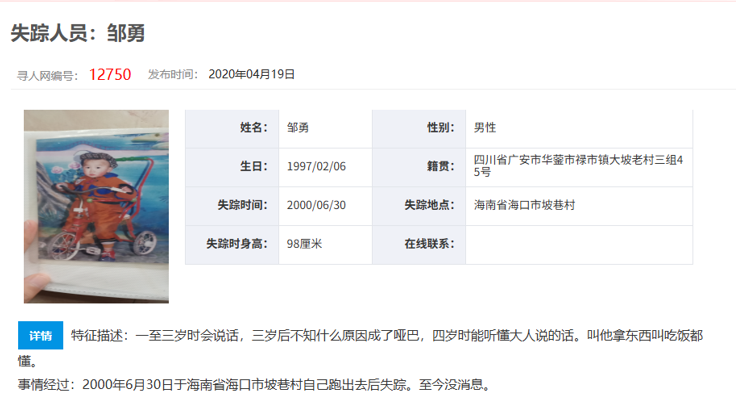Select the gender value 男性
736x407 pixels.
pos(485,128)
